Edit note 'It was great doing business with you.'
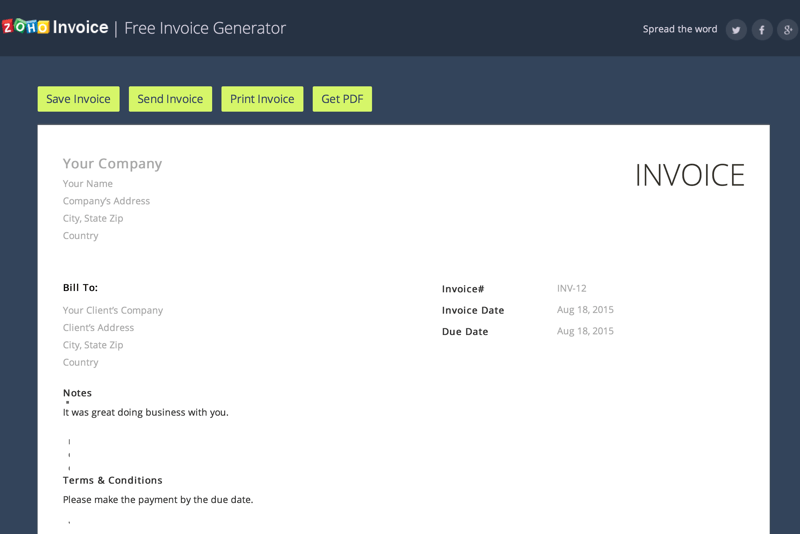 [145, 412]
